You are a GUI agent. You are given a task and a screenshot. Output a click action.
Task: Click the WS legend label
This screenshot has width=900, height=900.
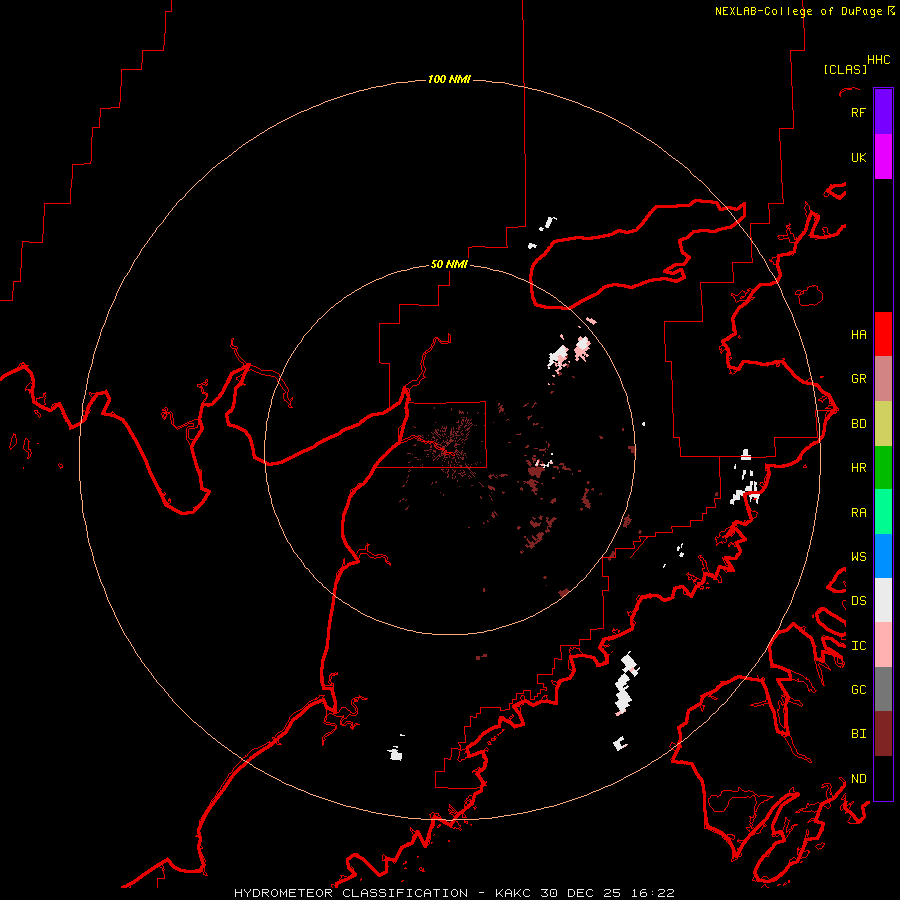[x=858, y=557]
